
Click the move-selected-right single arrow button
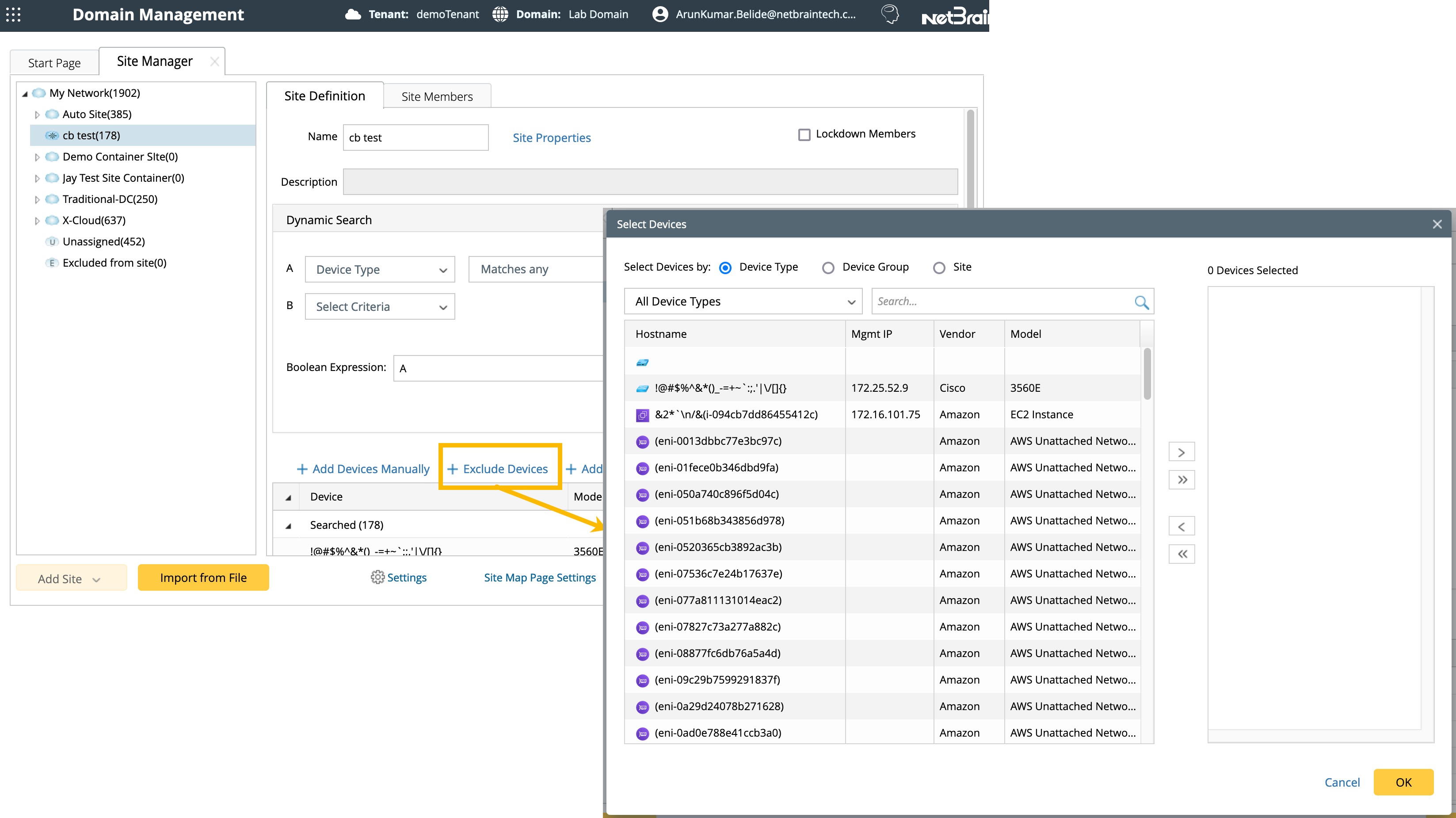pos(1182,452)
